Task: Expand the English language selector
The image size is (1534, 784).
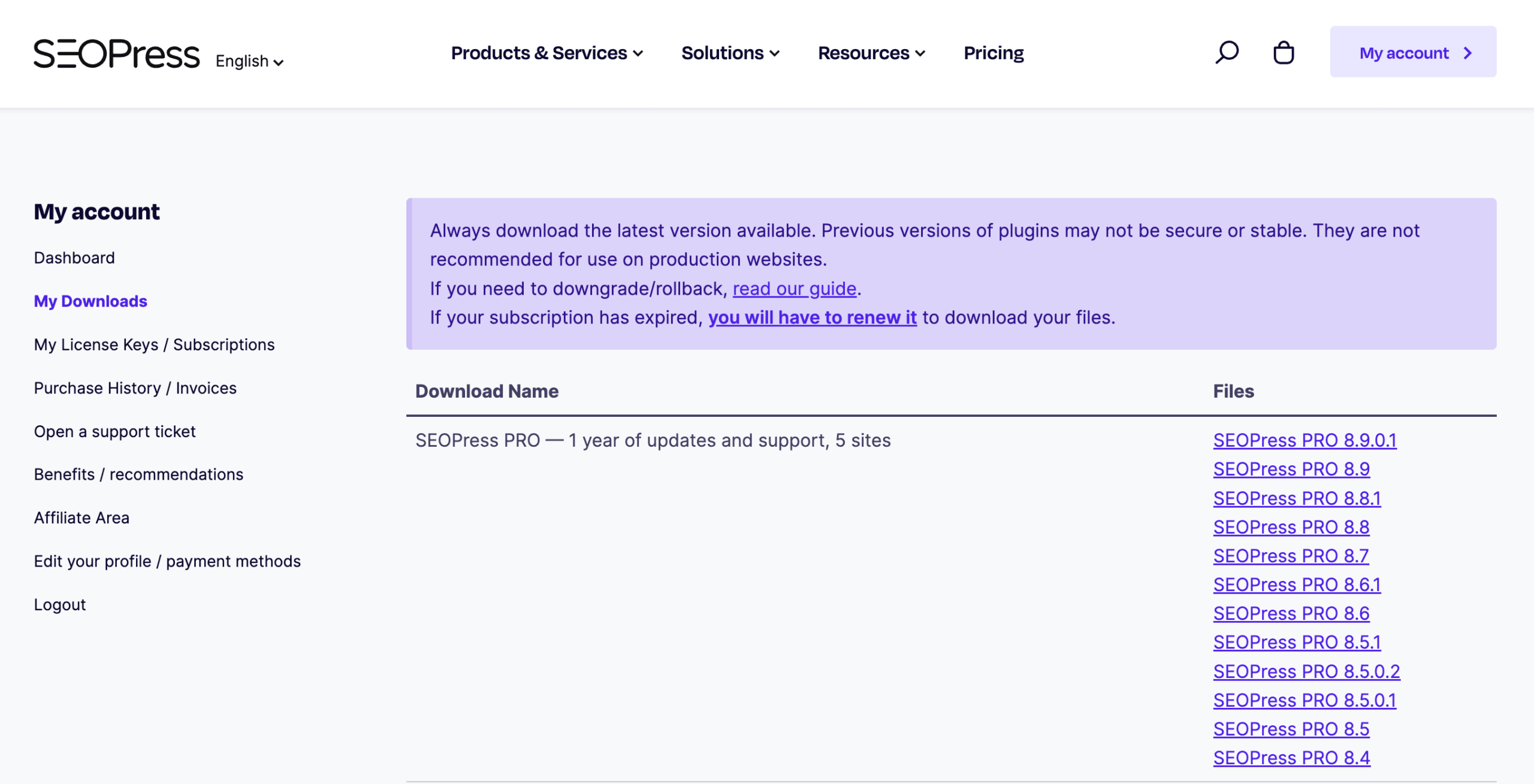Action: tap(249, 61)
